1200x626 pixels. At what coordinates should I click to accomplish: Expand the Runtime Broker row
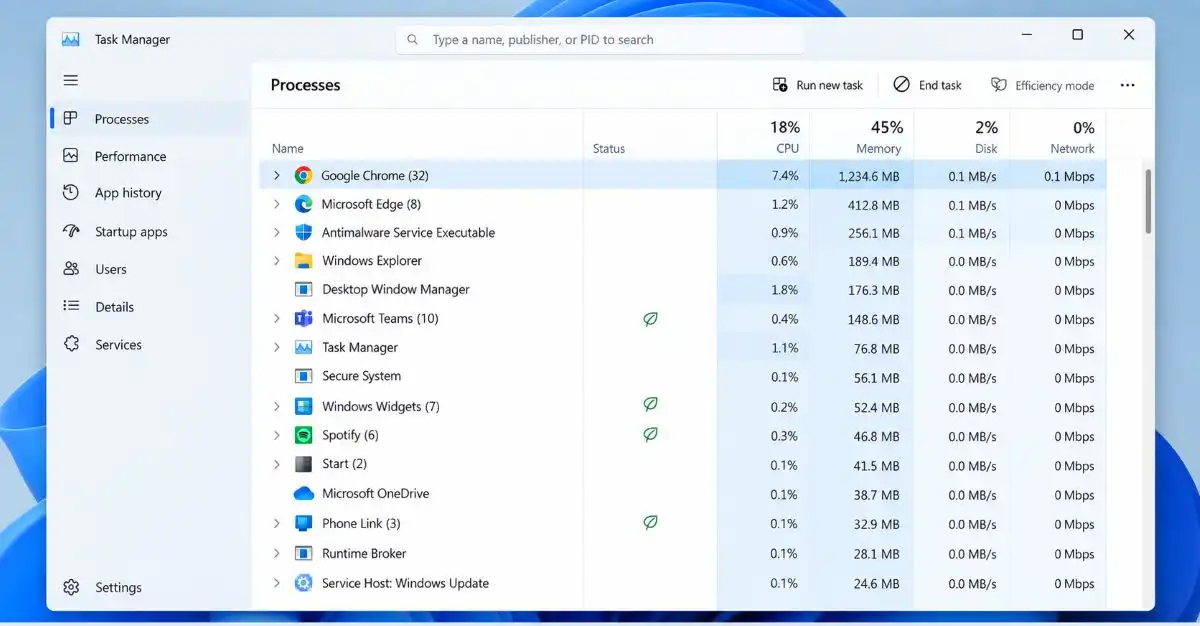click(277, 553)
